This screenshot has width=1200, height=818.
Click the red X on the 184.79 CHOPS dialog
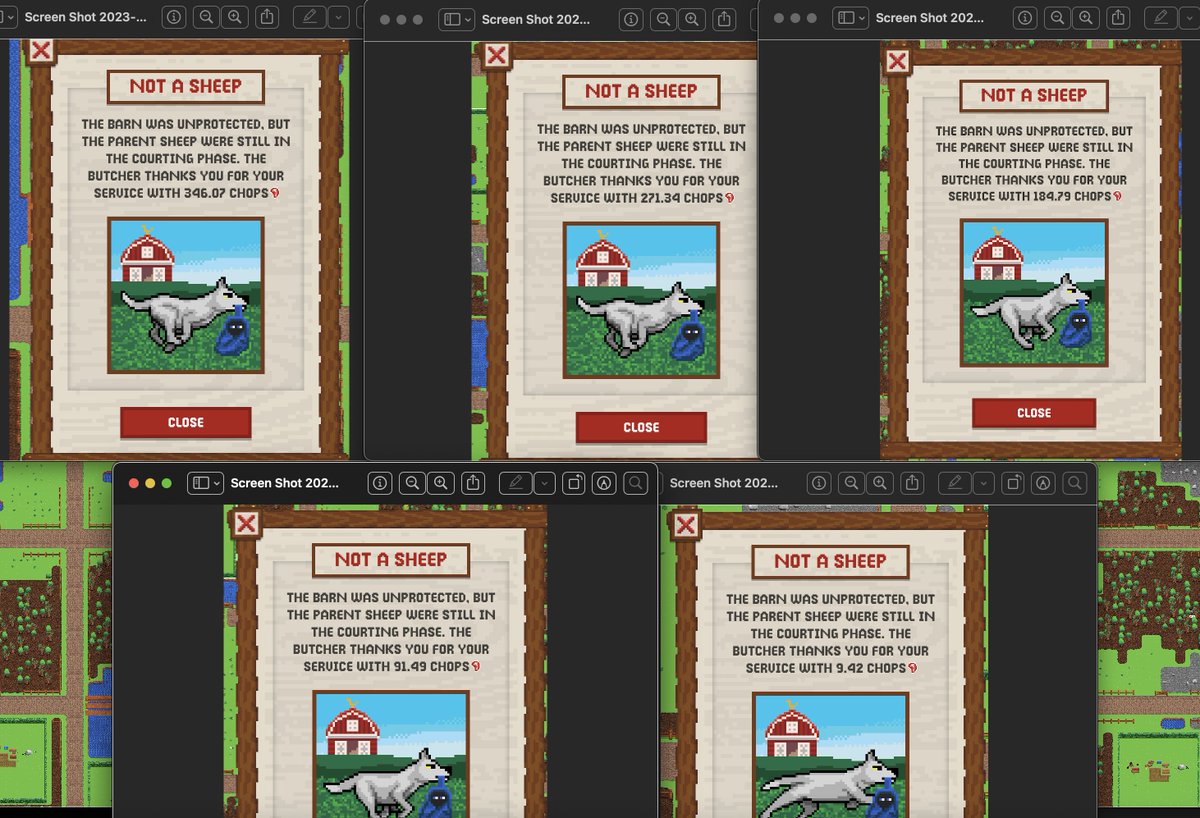click(x=897, y=61)
